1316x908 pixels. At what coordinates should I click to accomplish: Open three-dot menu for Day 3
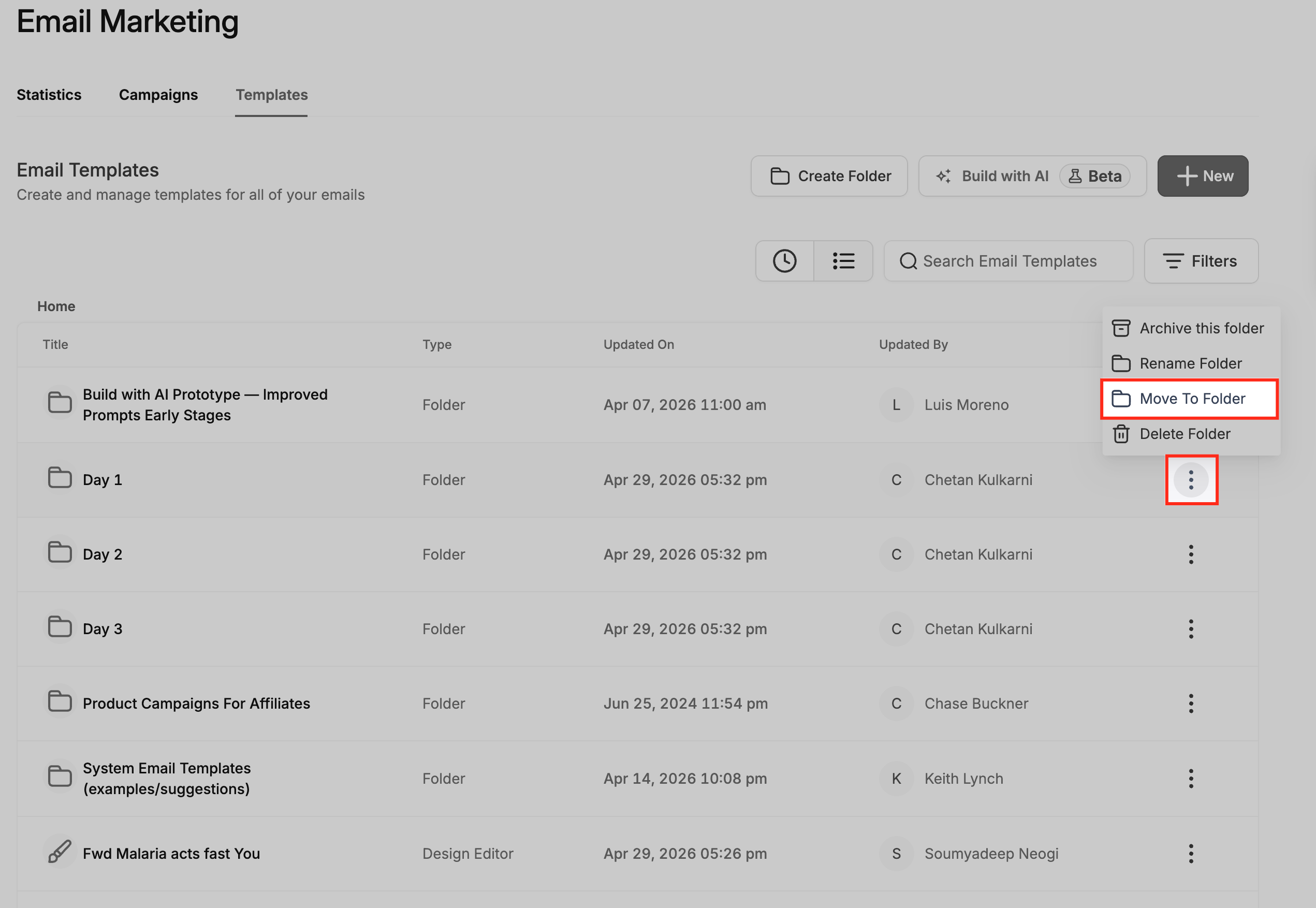click(1191, 628)
